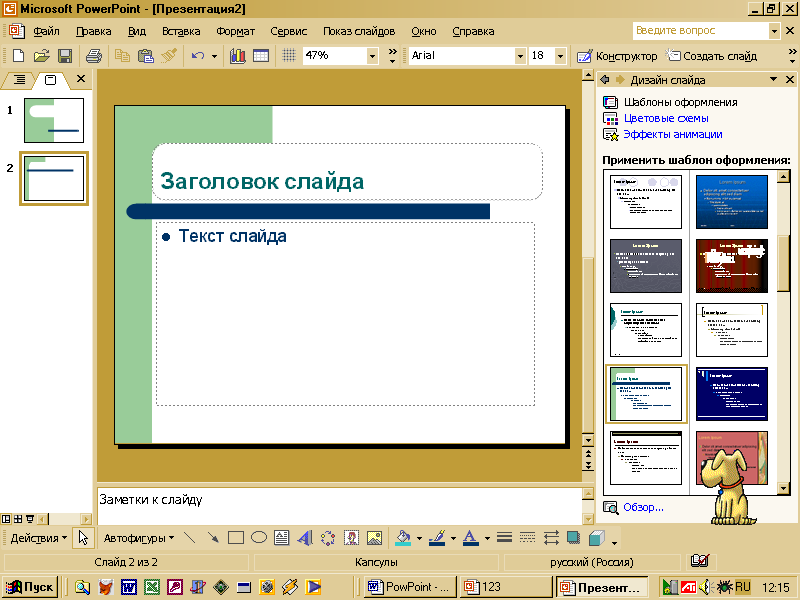Choose arrow style icon
This screenshot has height=600, width=800.
(551, 538)
